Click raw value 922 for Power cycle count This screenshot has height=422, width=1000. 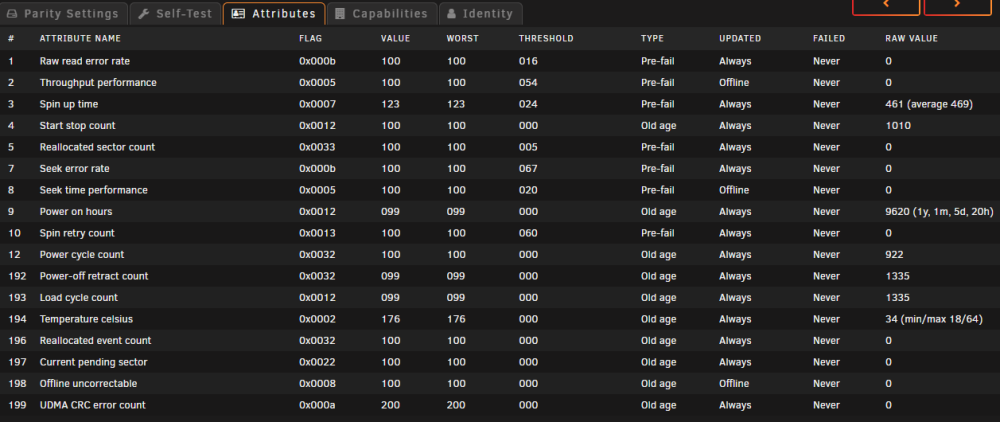tap(894, 254)
